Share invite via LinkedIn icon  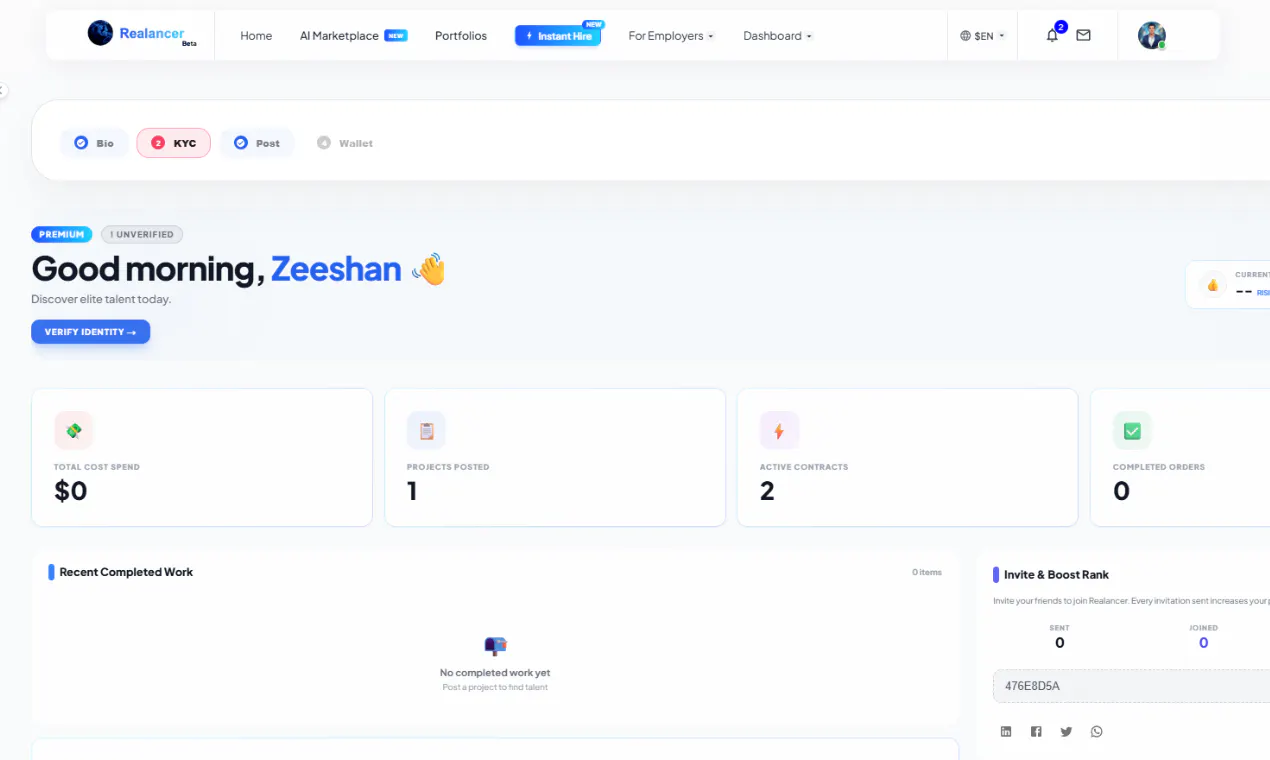coord(1006,732)
